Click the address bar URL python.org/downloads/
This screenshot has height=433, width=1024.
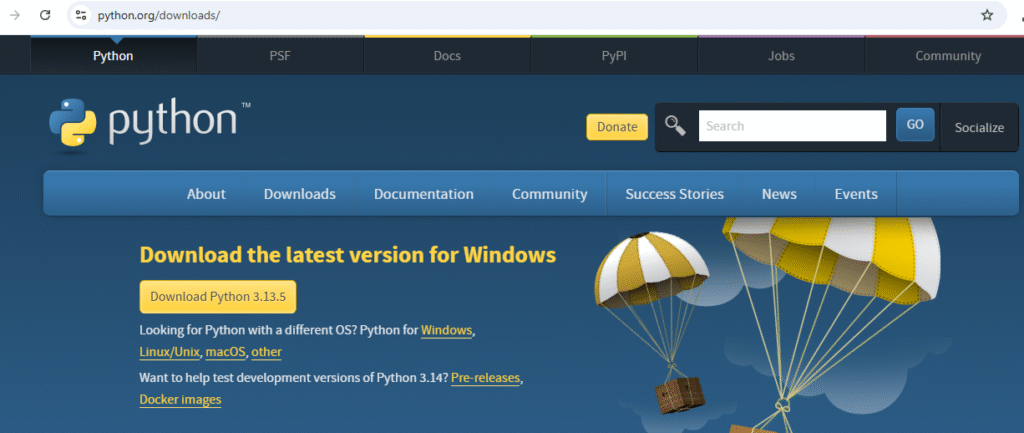(159, 15)
